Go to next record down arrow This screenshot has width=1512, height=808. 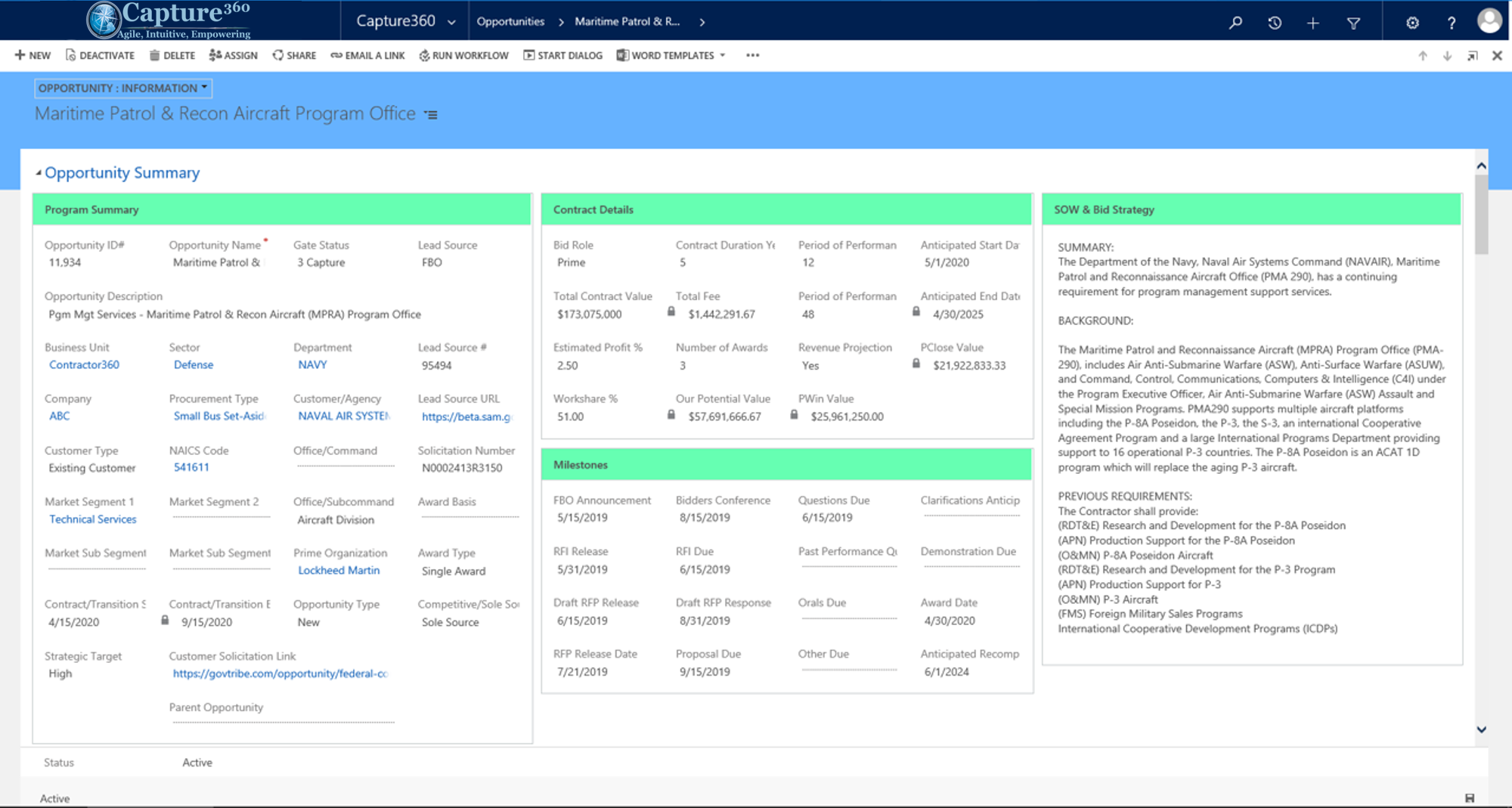1447,56
